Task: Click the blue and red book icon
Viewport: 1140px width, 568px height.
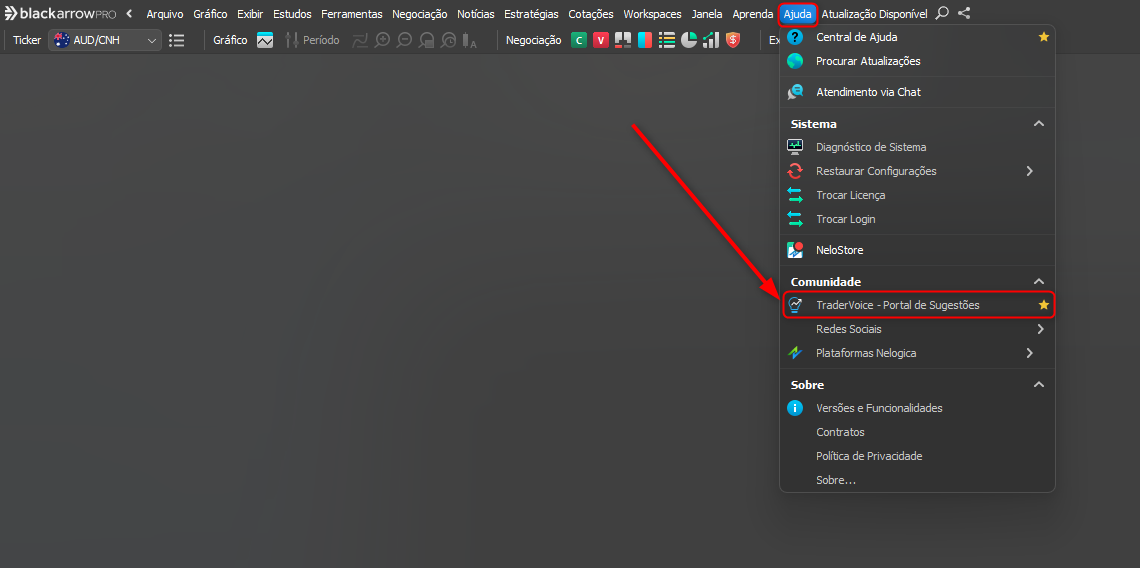Action: (645, 41)
